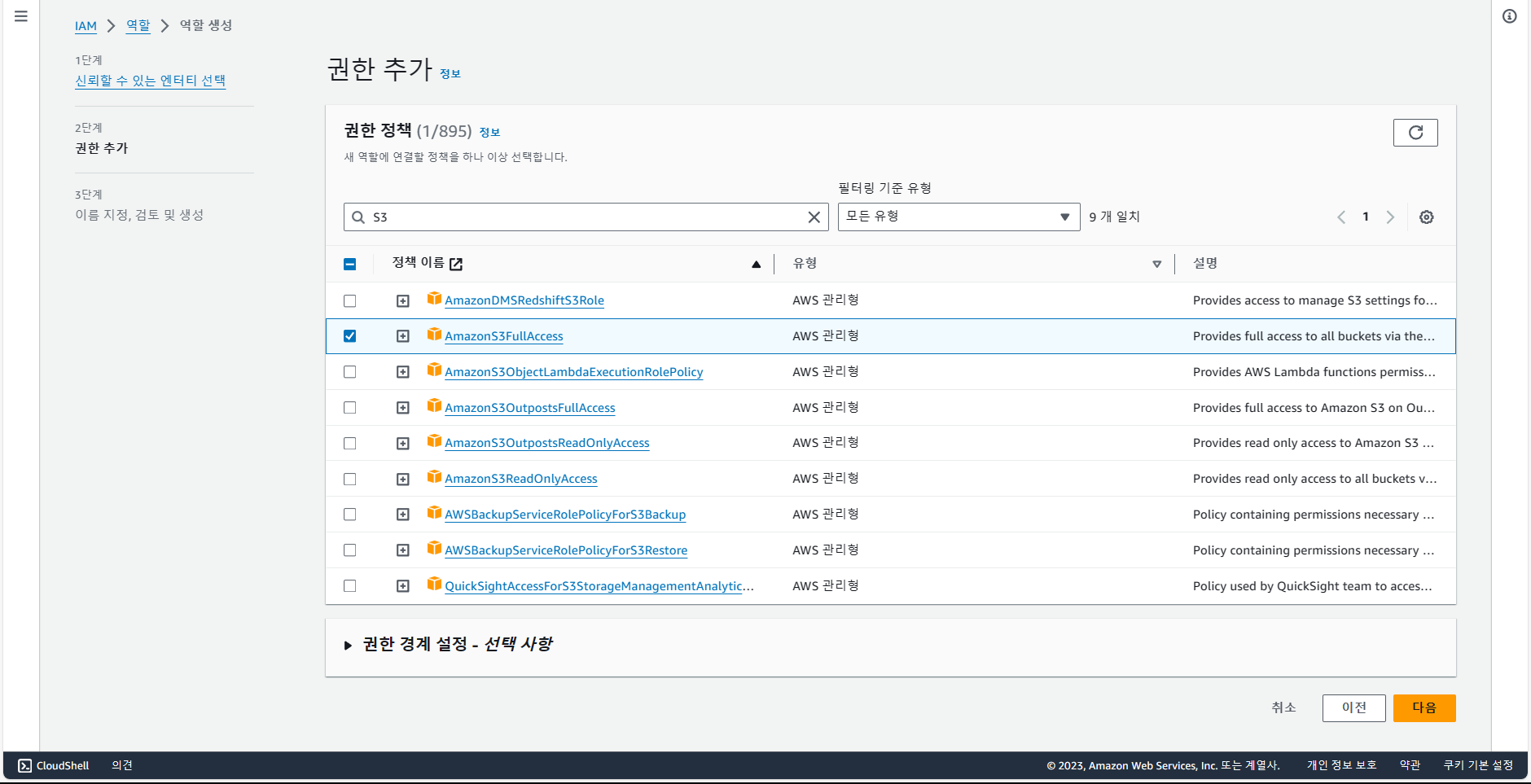The height and width of the screenshot is (784, 1531).
Task: Expand the permissions boundary section
Action: pyautogui.click(x=349, y=646)
